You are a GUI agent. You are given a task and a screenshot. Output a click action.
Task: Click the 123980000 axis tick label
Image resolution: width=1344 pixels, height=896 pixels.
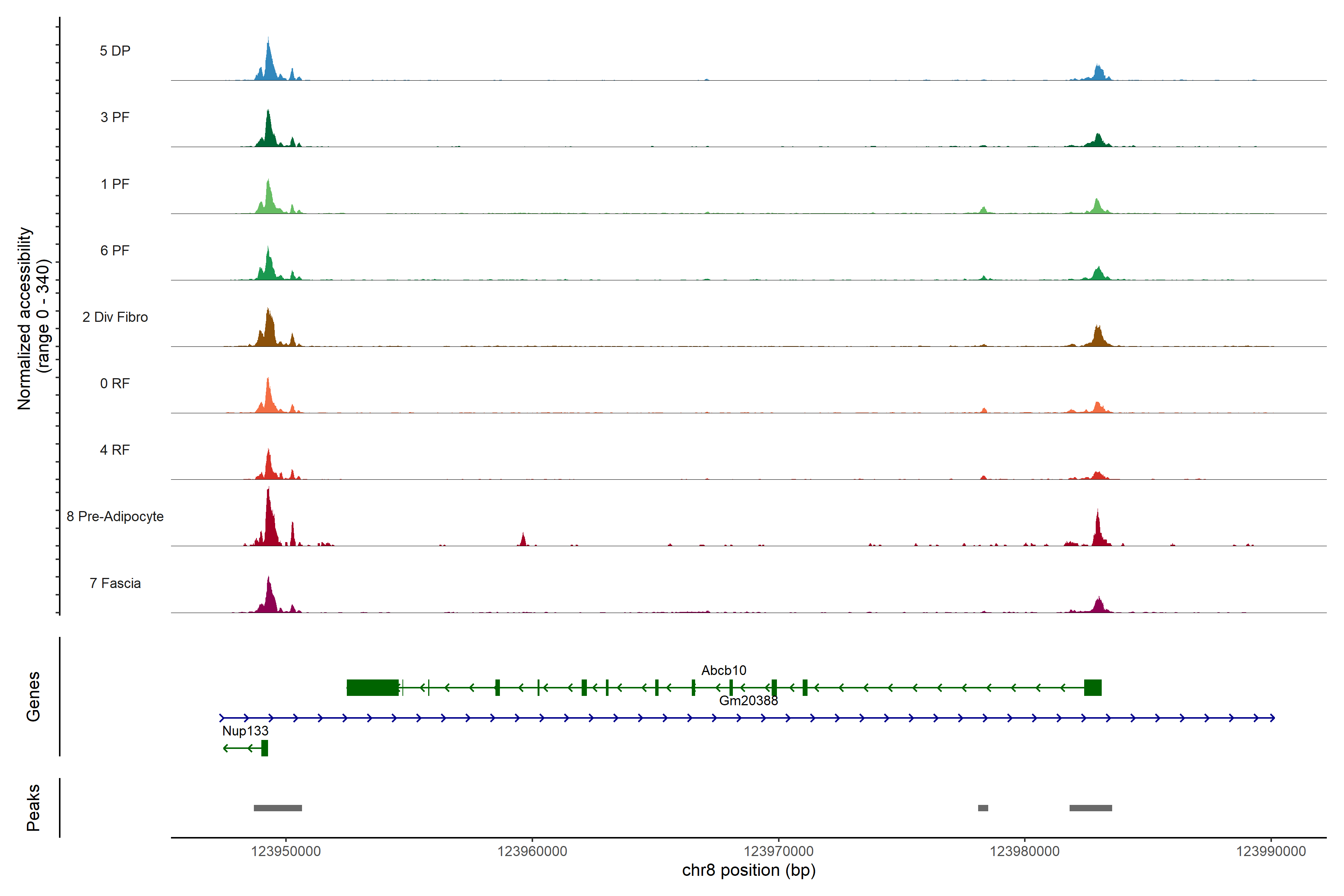point(1024,852)
